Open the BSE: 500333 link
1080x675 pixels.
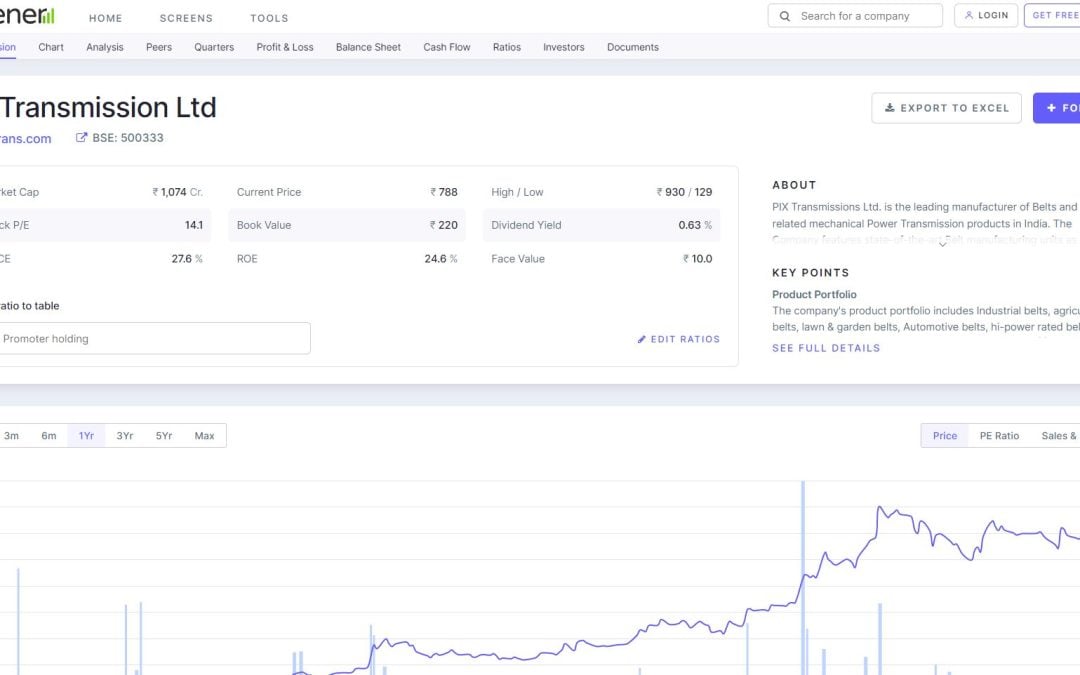pos(119,138)
